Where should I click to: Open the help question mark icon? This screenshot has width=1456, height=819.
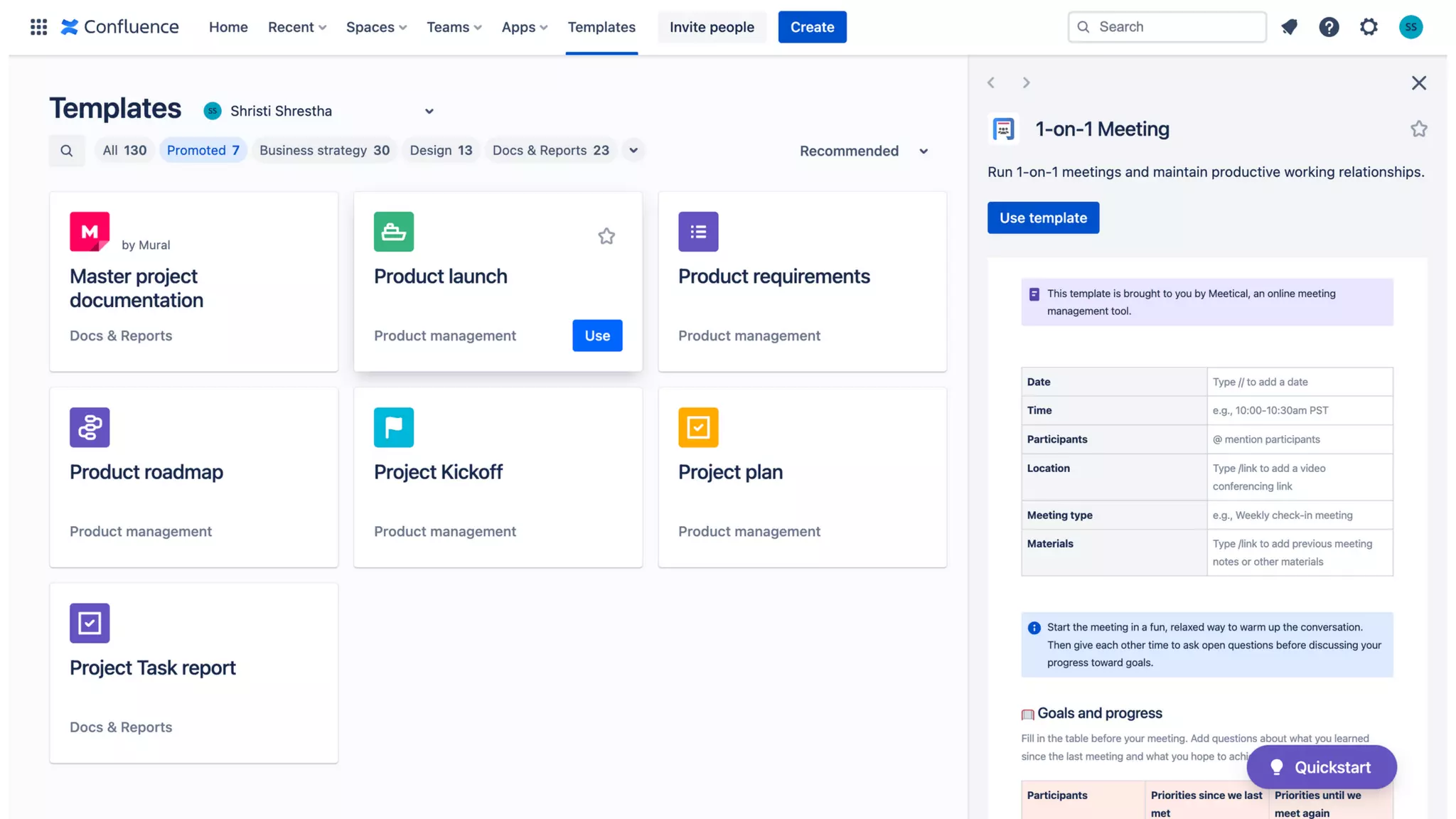tap(1329, 27)
